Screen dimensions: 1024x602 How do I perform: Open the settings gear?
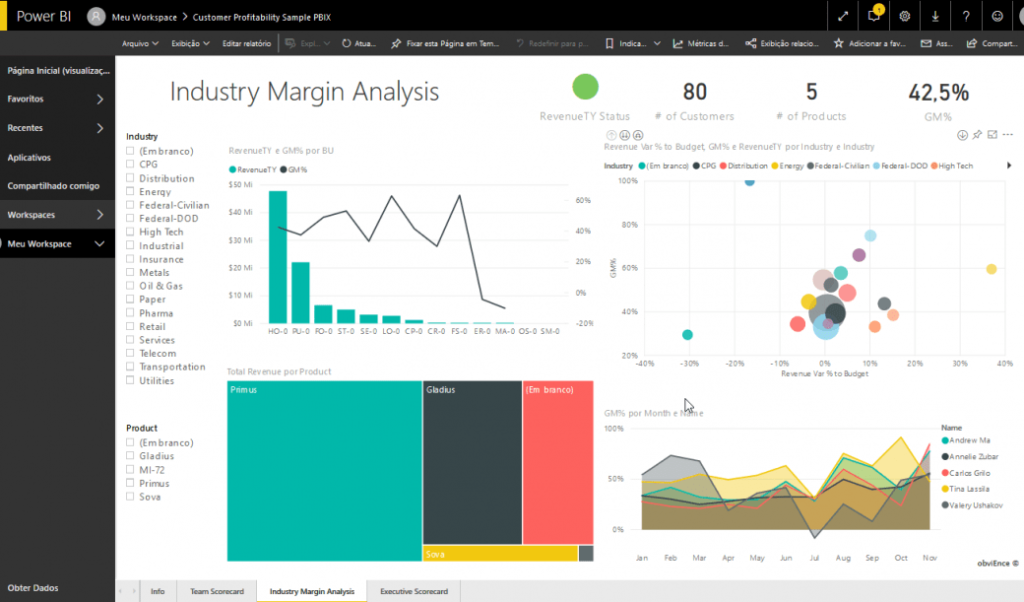(x=904, y=16)
